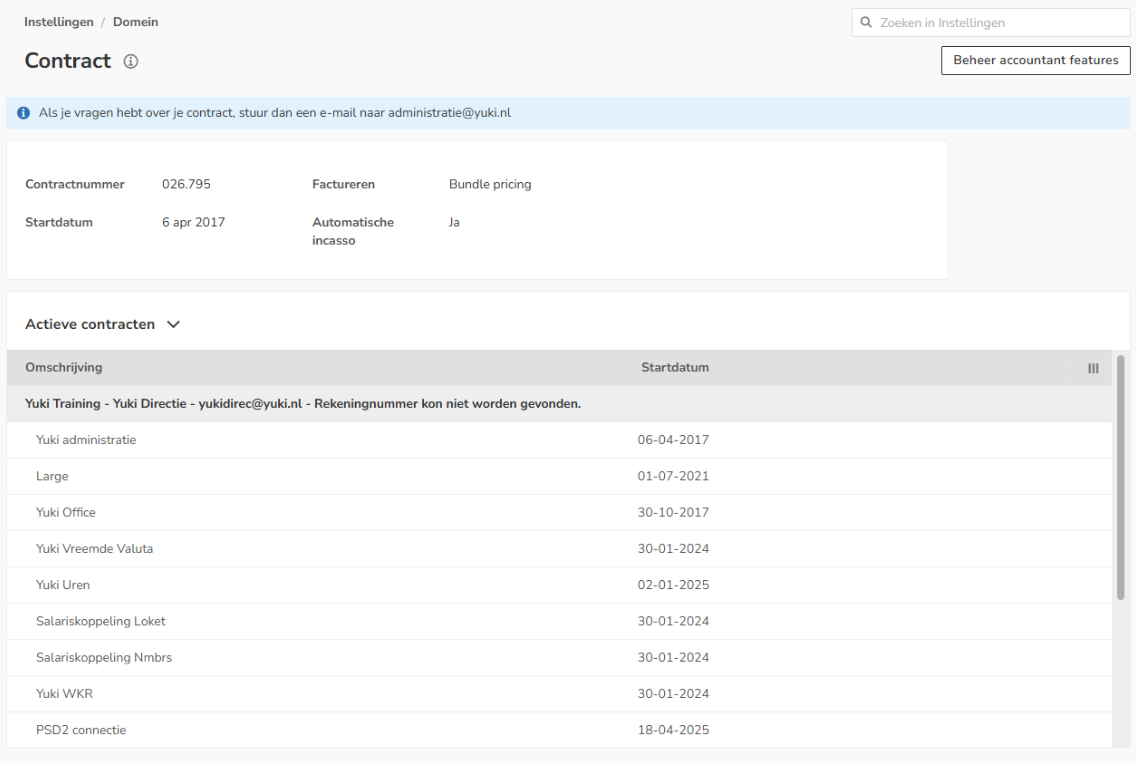Sort by the Startdatum column header
This screenshot has width=1136, height=763.
674,367
